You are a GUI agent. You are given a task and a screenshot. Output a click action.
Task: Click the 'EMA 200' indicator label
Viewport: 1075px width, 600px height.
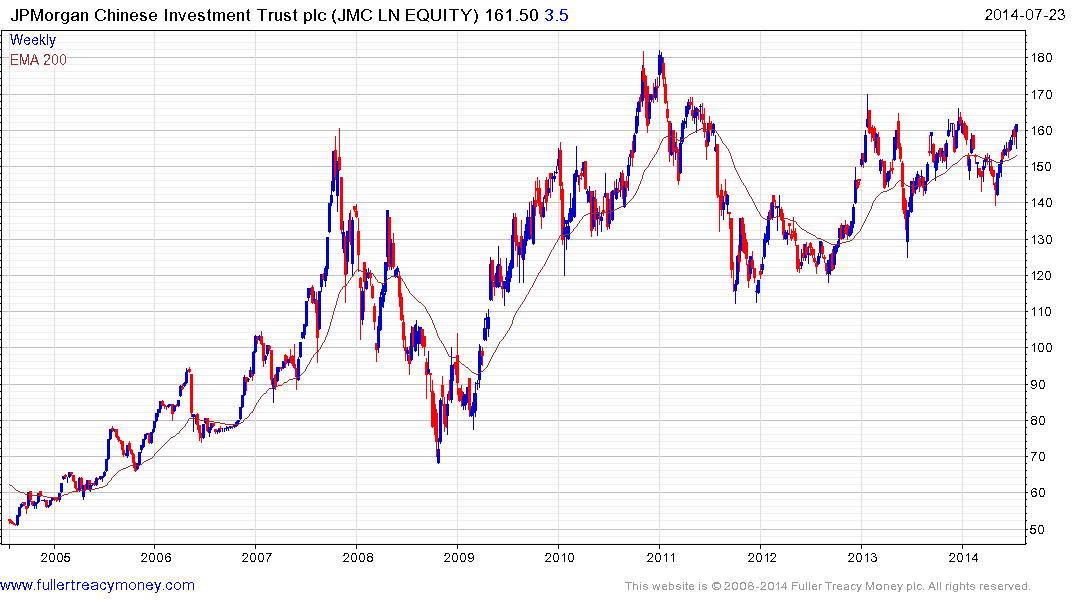click(38, 60)
